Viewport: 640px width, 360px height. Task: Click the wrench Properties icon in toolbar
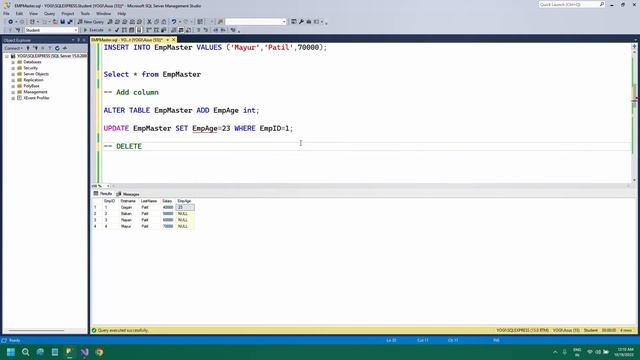pyautogui.click(x=301, y=22)
